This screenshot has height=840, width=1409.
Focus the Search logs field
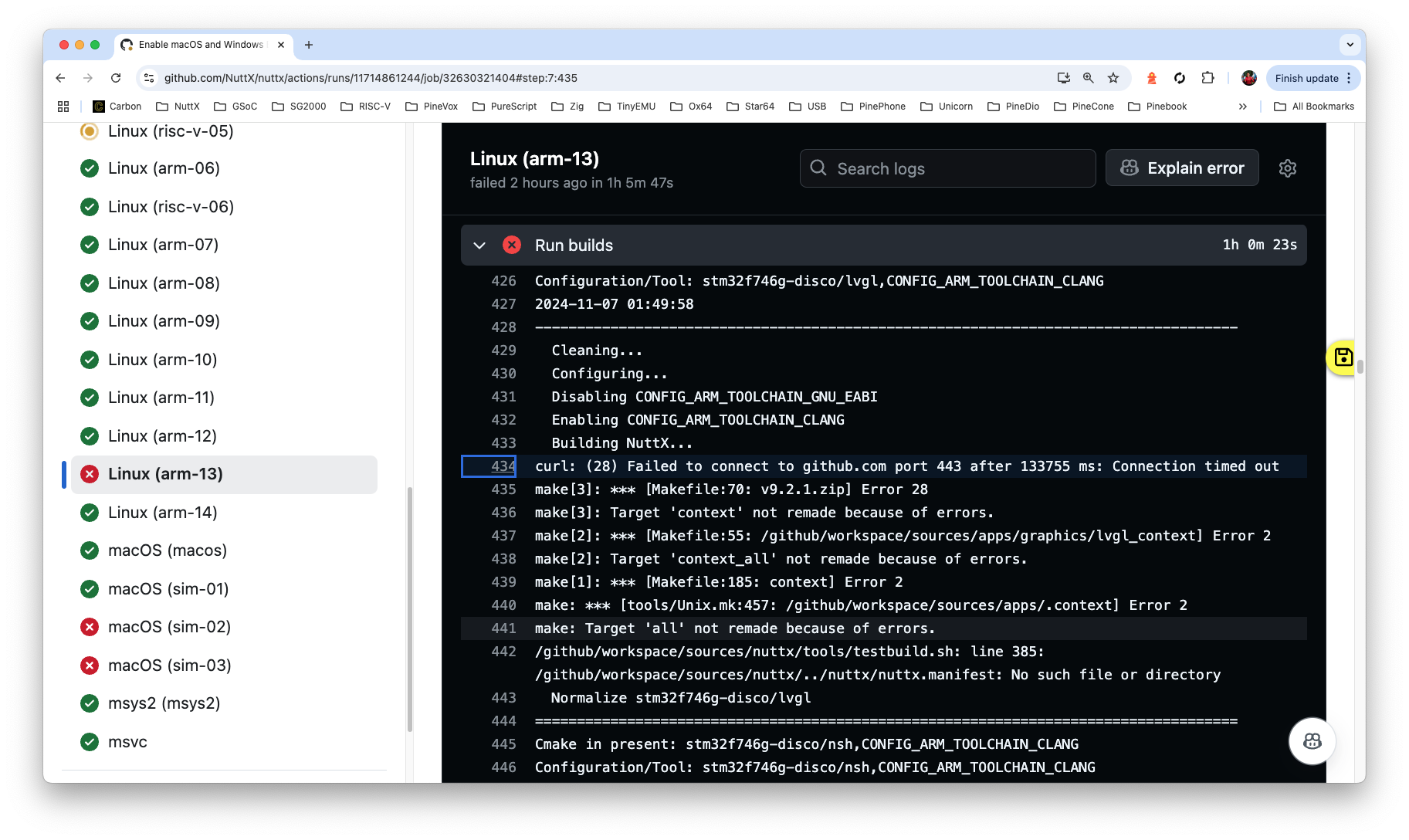coord(947,168)
